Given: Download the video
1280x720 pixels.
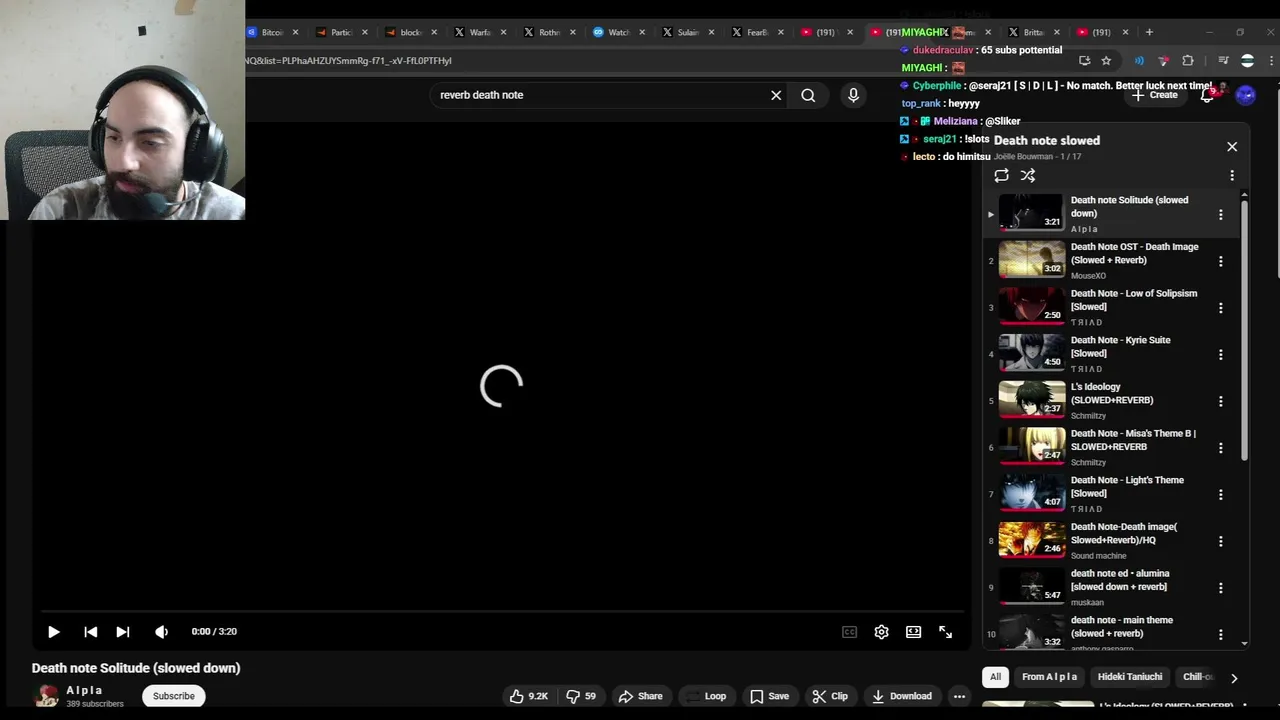Looking at the screenshot, I should coord(902,696).
